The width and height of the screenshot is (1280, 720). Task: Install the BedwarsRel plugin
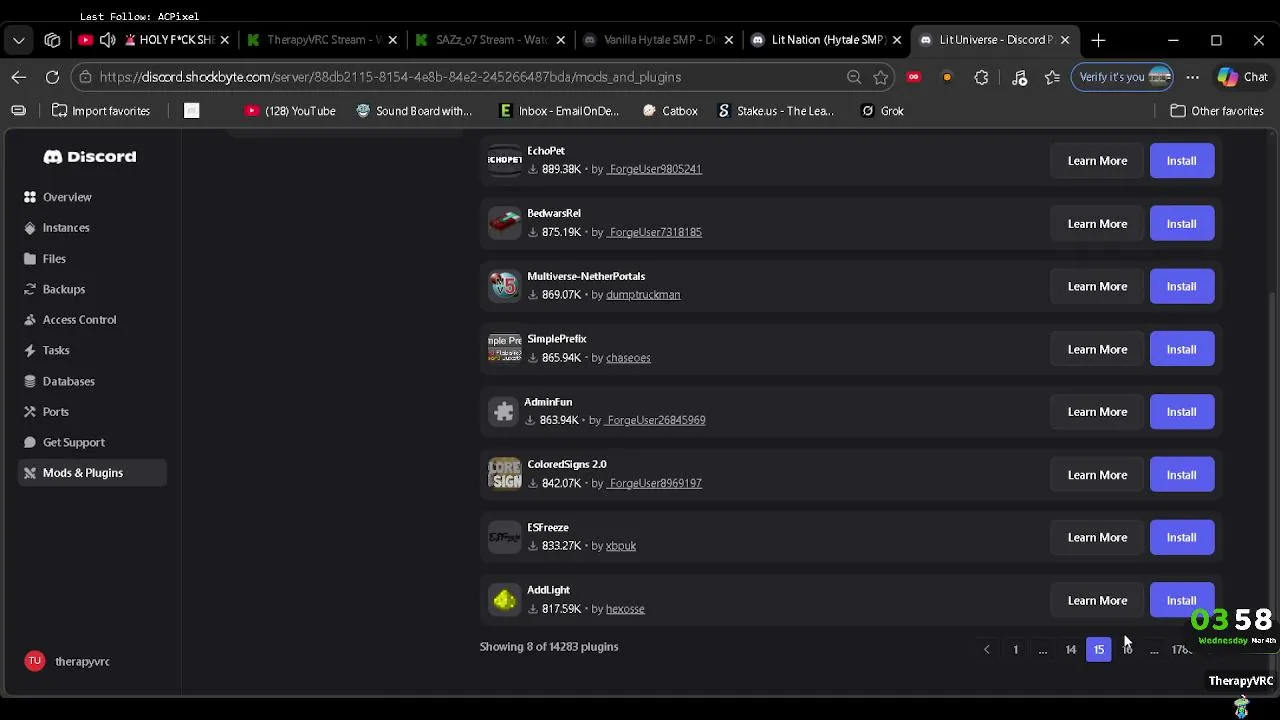click(1182, 224)
